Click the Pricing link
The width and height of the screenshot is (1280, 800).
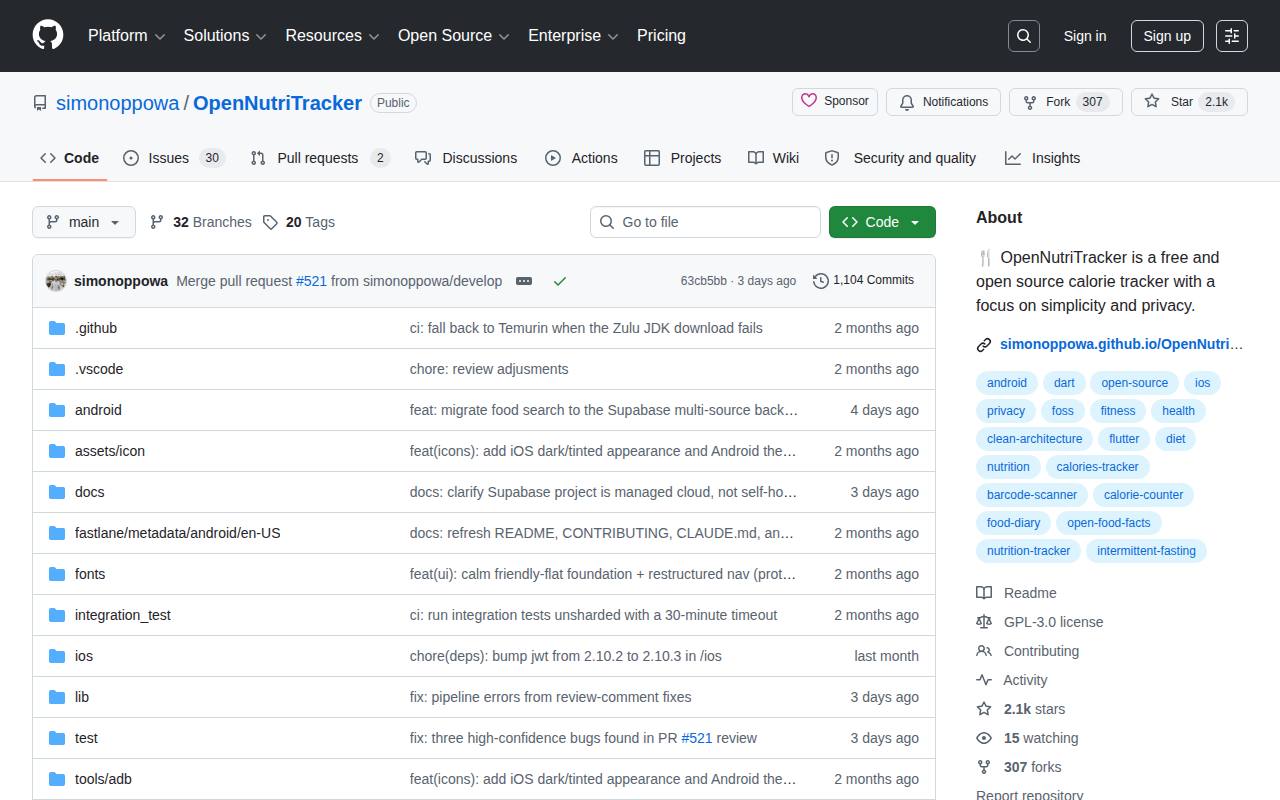[661, 36]
